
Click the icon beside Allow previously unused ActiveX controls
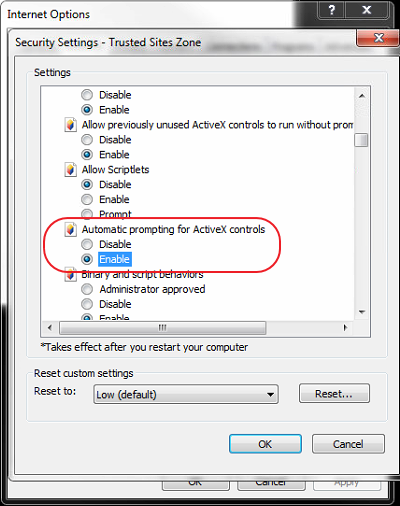click(x=70, y=125)
